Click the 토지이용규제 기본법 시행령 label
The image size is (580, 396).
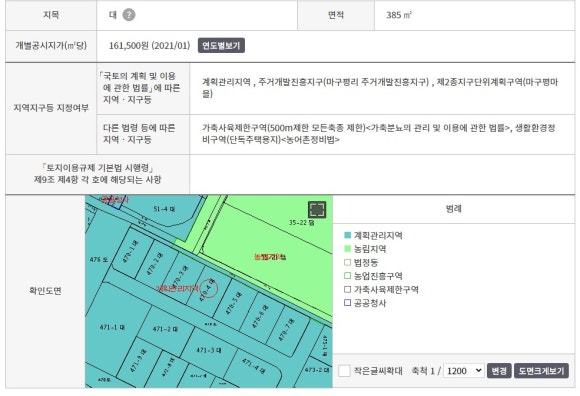click(x=98, y=174)
